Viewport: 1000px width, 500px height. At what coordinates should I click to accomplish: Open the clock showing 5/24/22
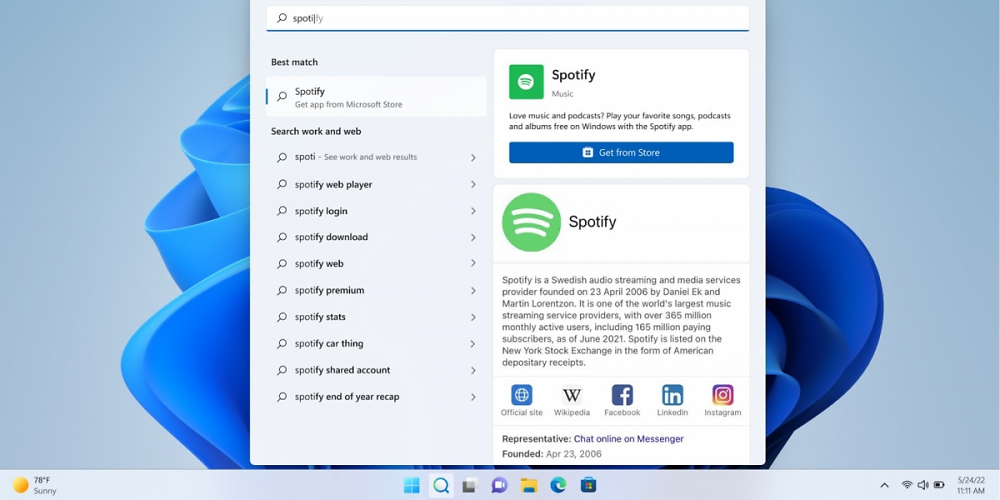coord(971,485)
